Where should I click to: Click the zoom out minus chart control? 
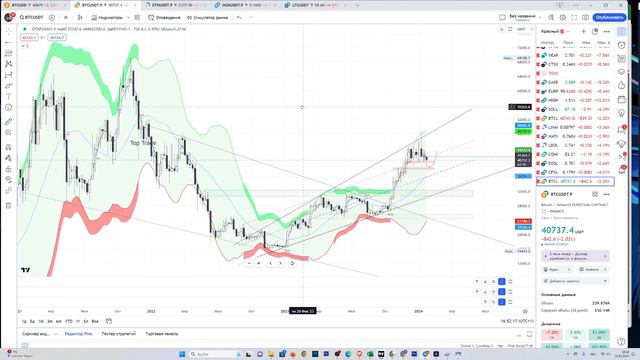click(249, 263)
